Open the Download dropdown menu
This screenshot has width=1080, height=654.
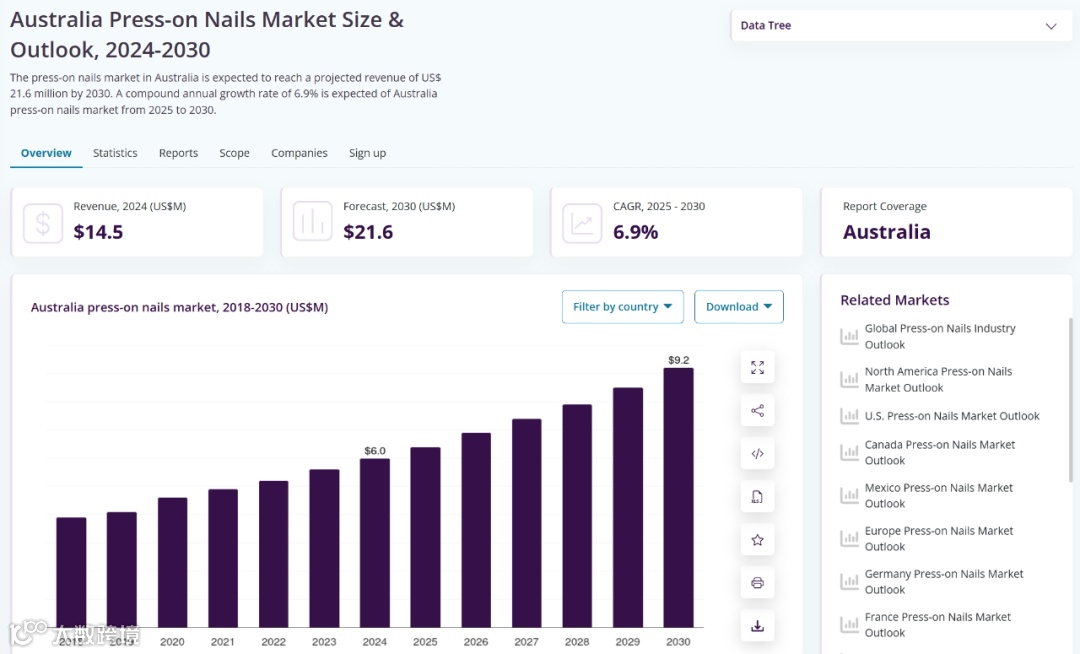point(738,307)
